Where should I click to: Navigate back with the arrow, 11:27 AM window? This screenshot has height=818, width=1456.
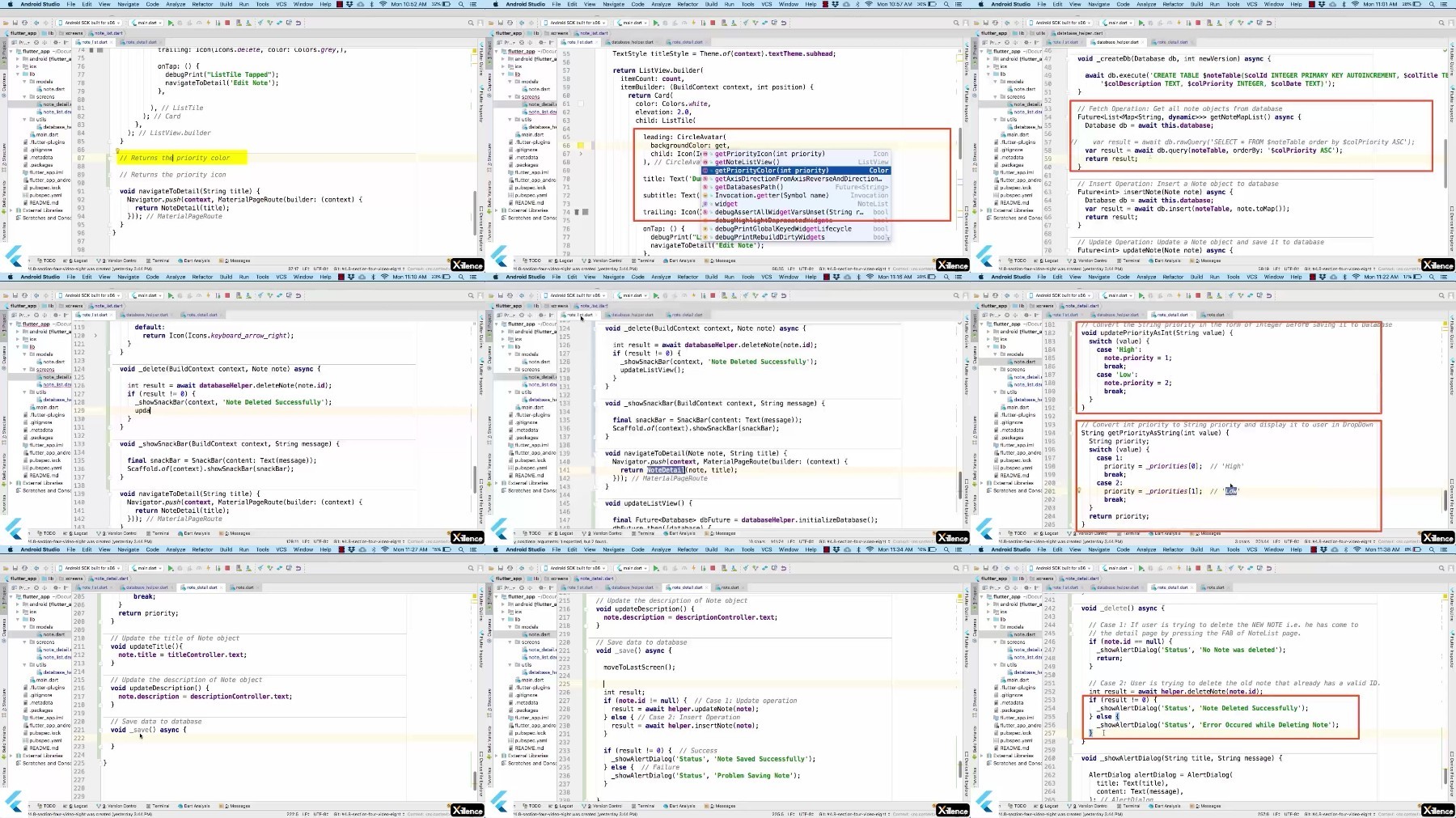click(x=36, y=568)
